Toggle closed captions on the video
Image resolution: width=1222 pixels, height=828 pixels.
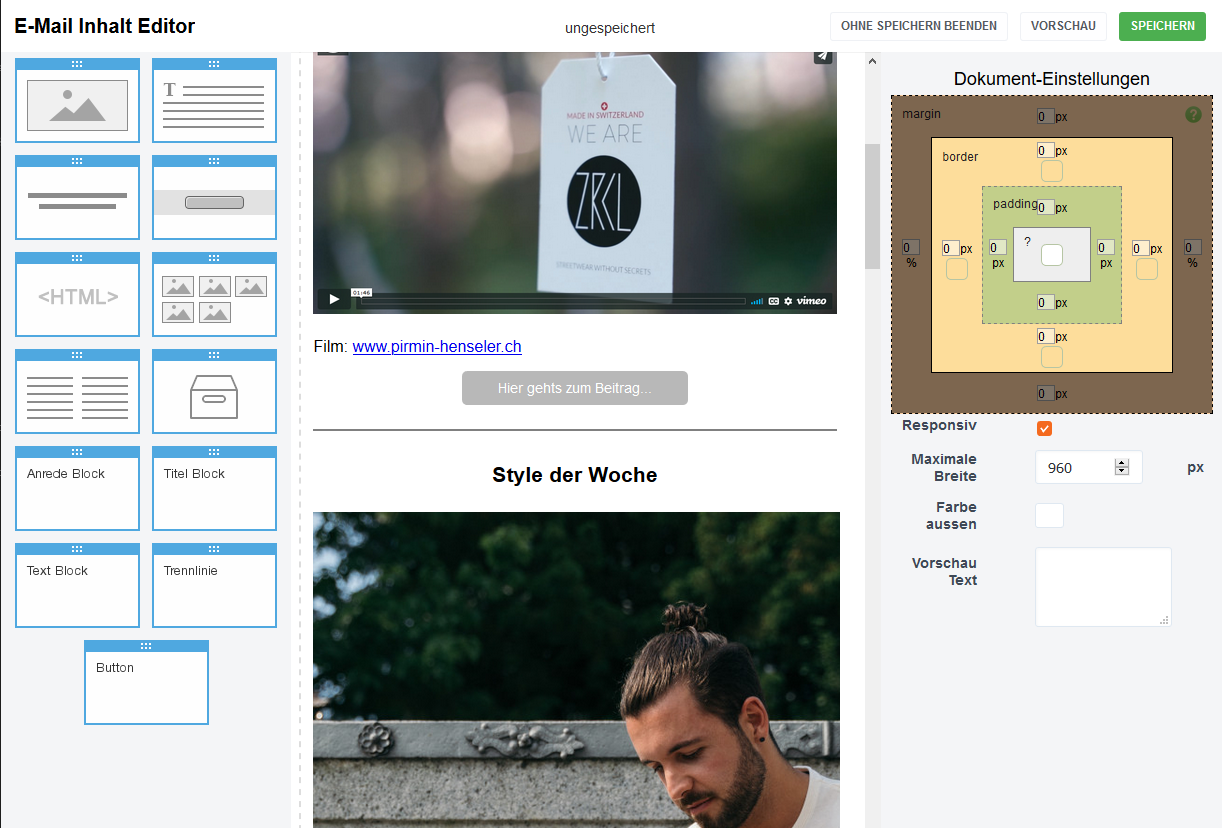(x=774, y=301)
